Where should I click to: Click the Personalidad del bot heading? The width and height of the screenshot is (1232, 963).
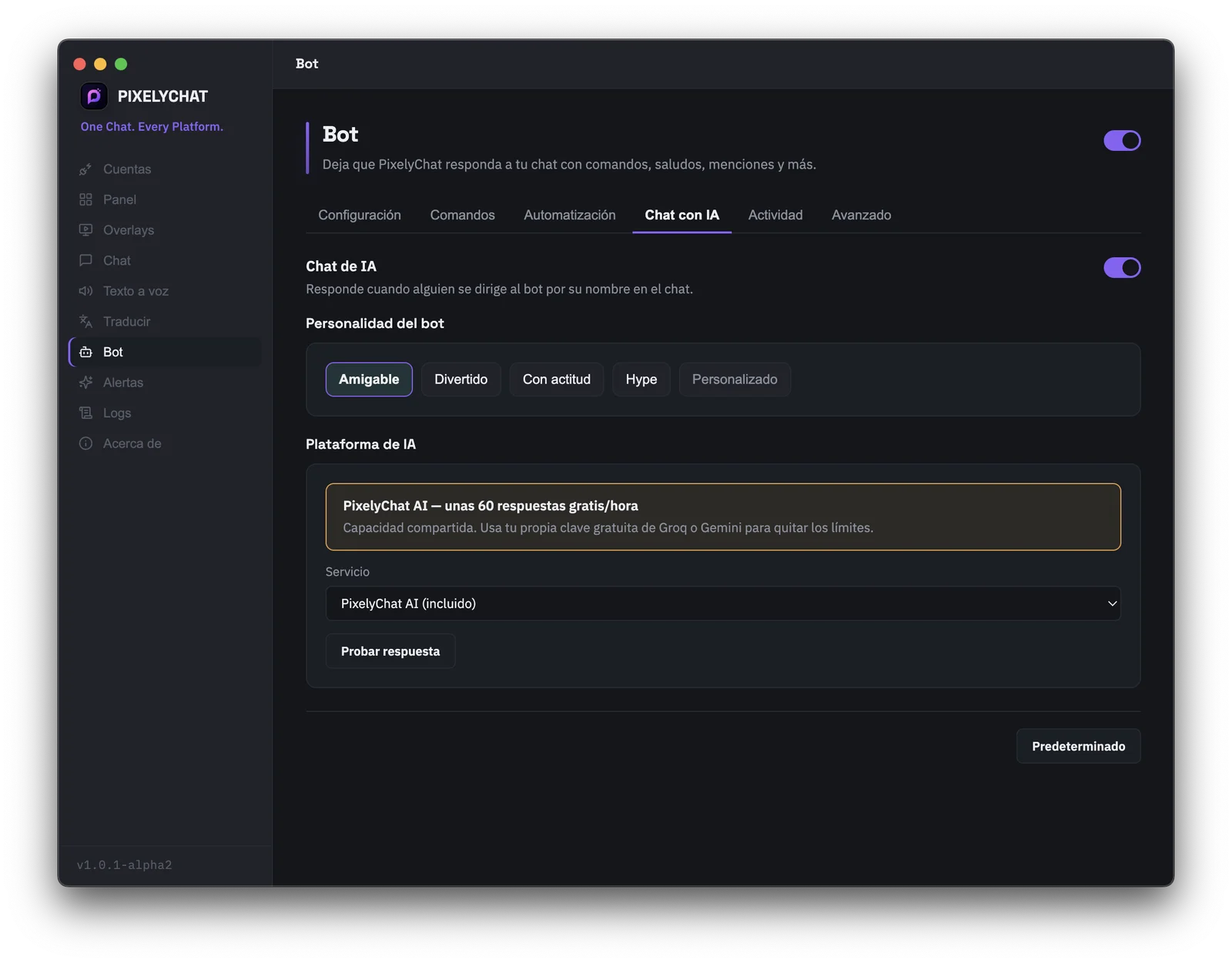coord(375,323)
